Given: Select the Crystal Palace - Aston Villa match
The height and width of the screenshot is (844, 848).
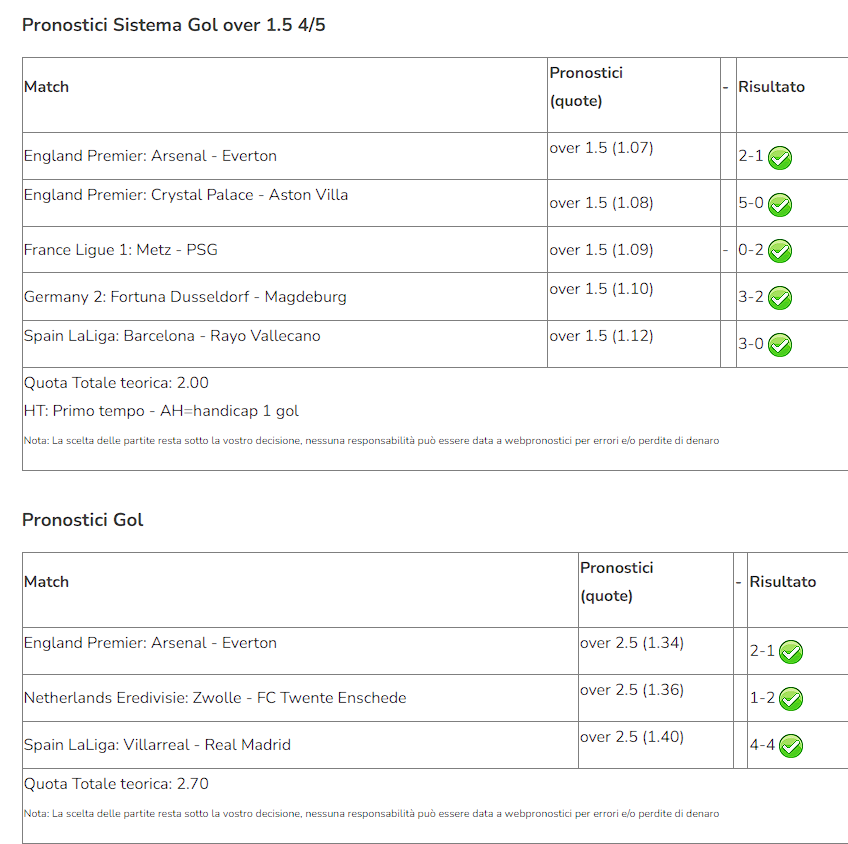Looking at the screenshot, I should [x=186, y=195].
